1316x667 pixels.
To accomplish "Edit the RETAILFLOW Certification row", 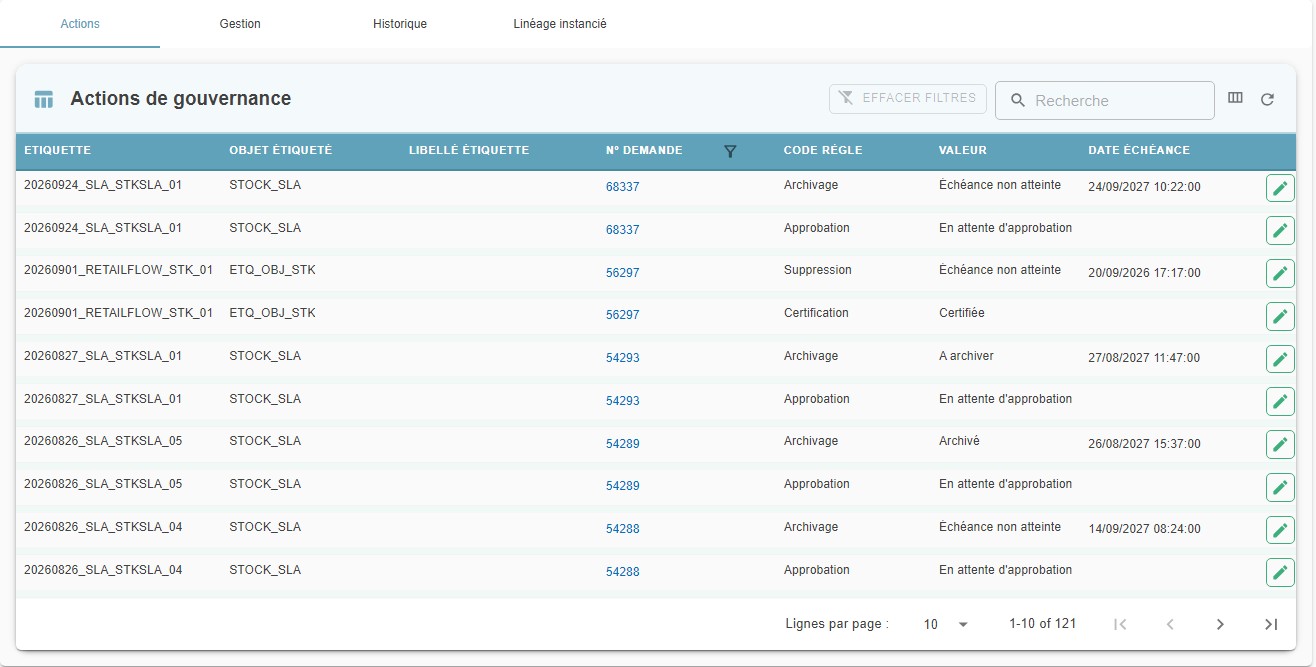I will (1280, 316).
